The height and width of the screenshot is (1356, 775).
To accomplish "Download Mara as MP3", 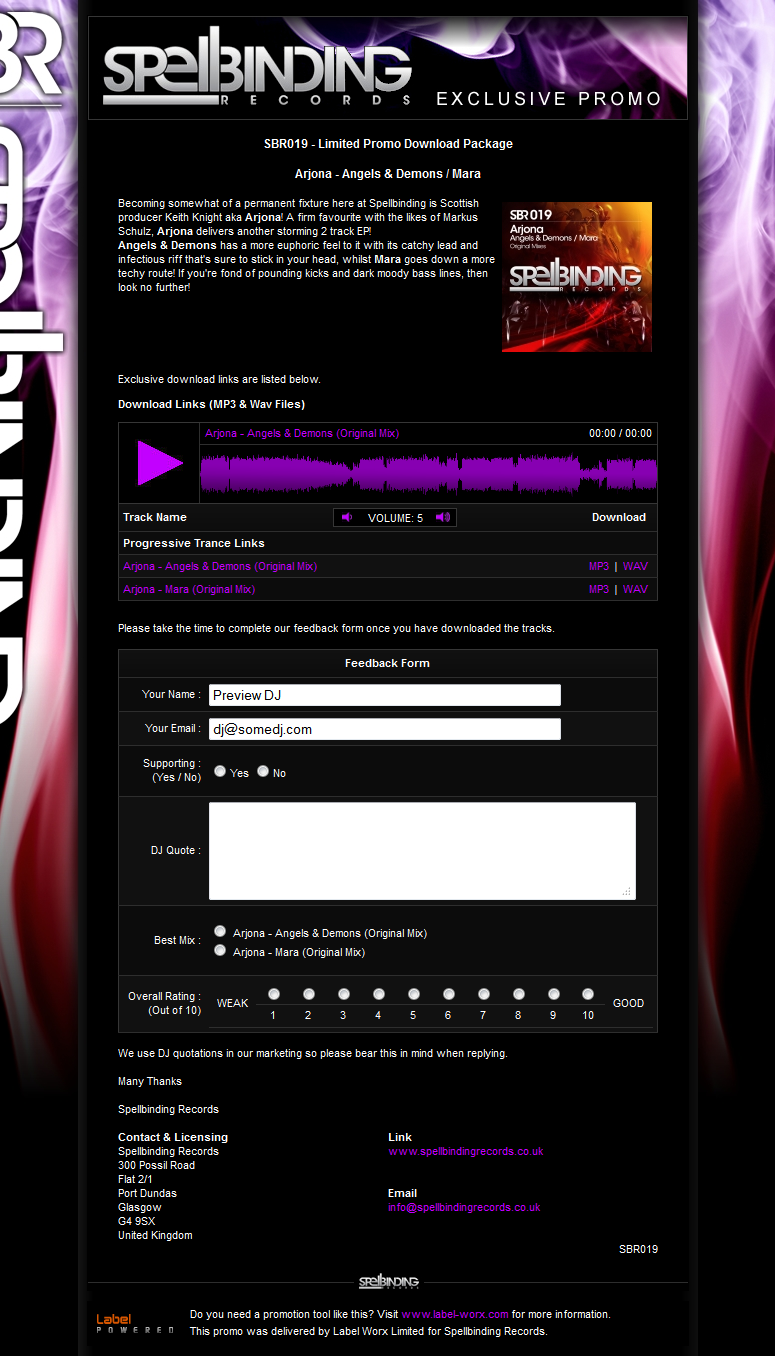I will coord(599,589).
